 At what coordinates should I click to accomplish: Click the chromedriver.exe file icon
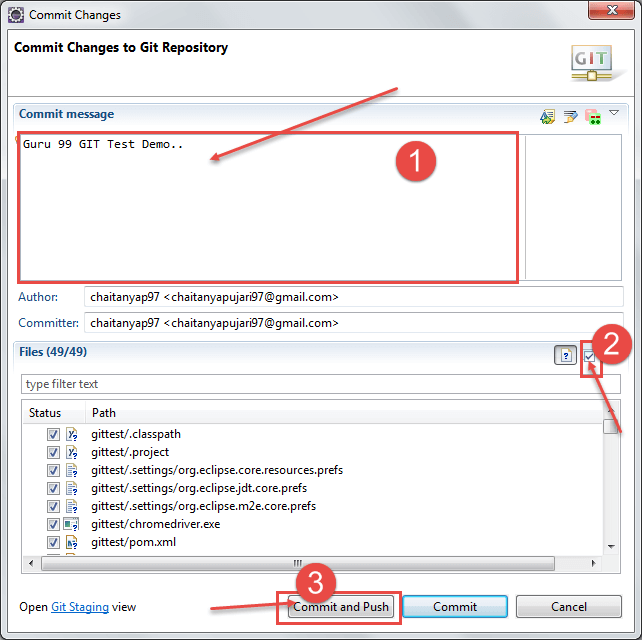(72, 524)
